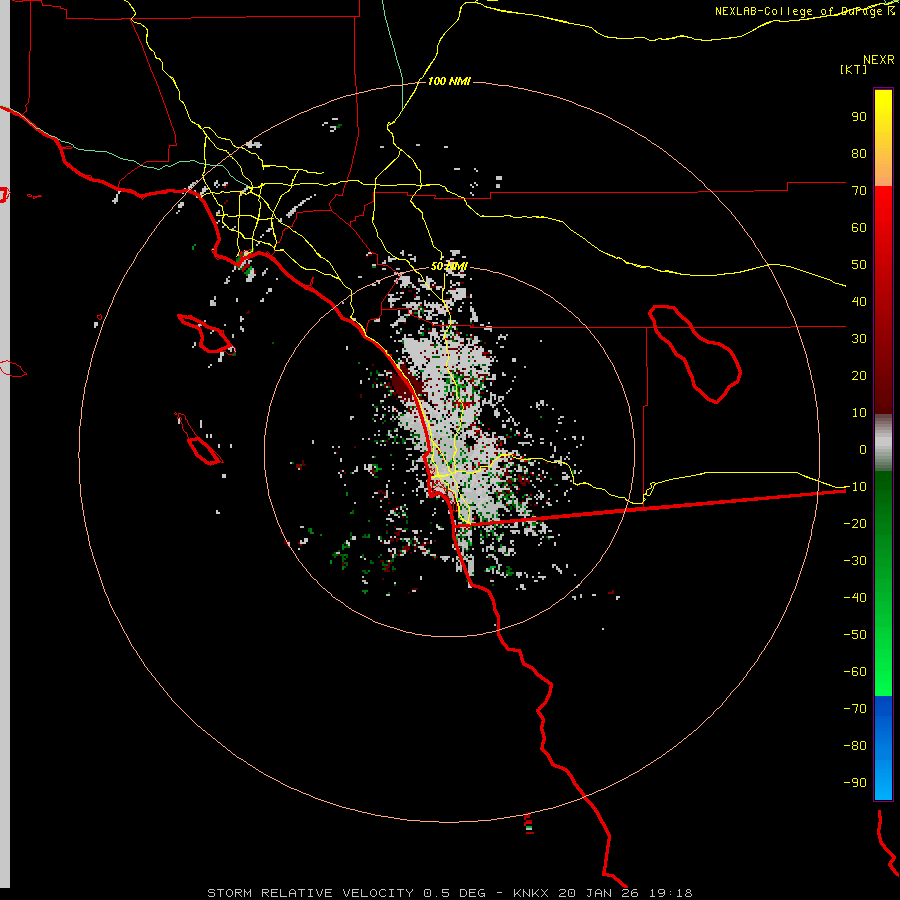
Task: Click the '20 JAN 26' date in caption
Action: pos(598,893)
